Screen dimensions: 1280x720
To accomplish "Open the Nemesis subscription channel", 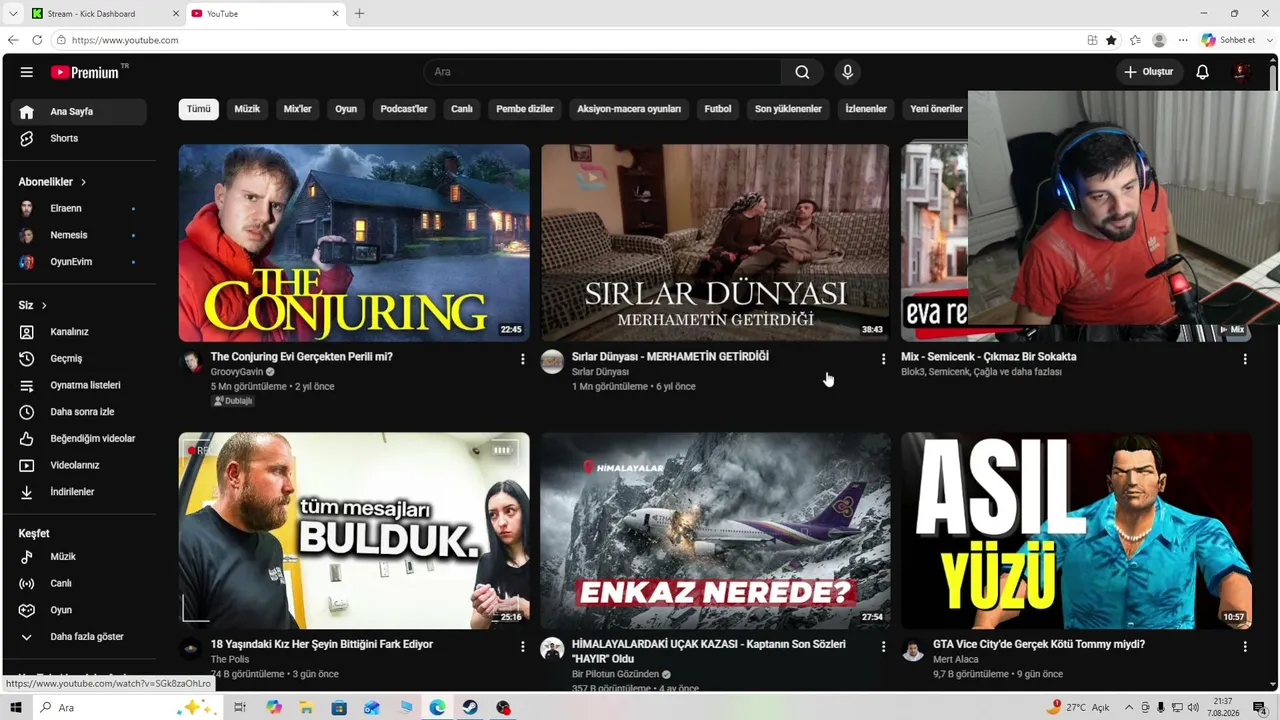I will 79,235.
